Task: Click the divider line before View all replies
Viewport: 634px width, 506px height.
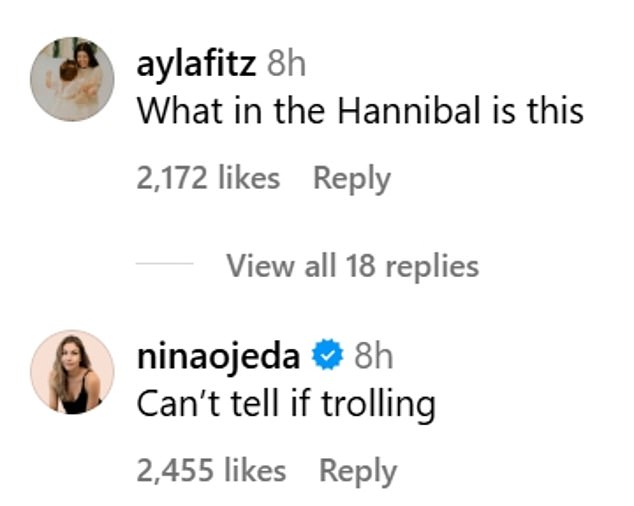Action: [163, 266]
